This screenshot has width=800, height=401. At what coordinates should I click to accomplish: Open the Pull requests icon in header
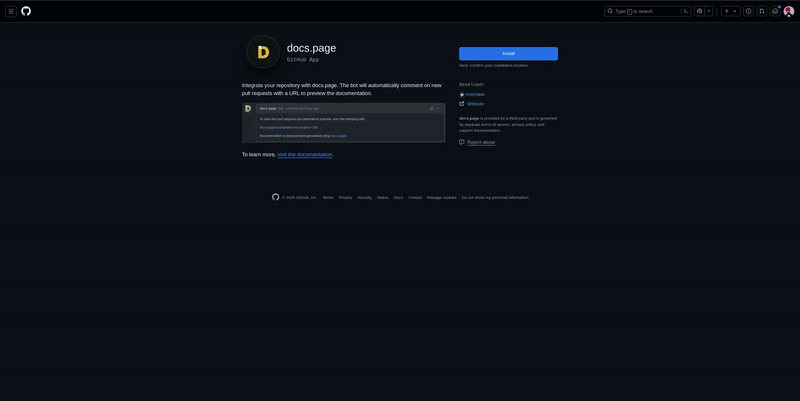[x=762, y=11]
